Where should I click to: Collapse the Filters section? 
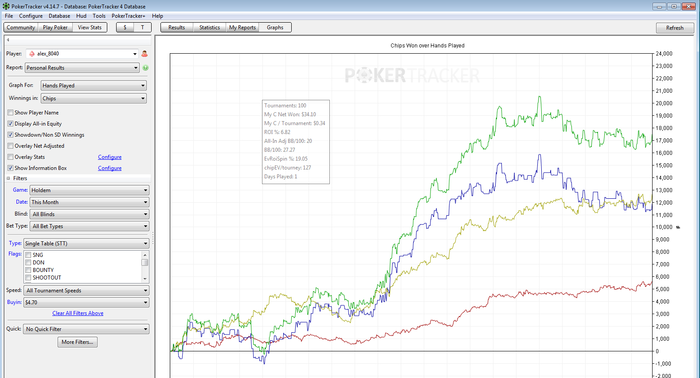(x=8, y=178)
